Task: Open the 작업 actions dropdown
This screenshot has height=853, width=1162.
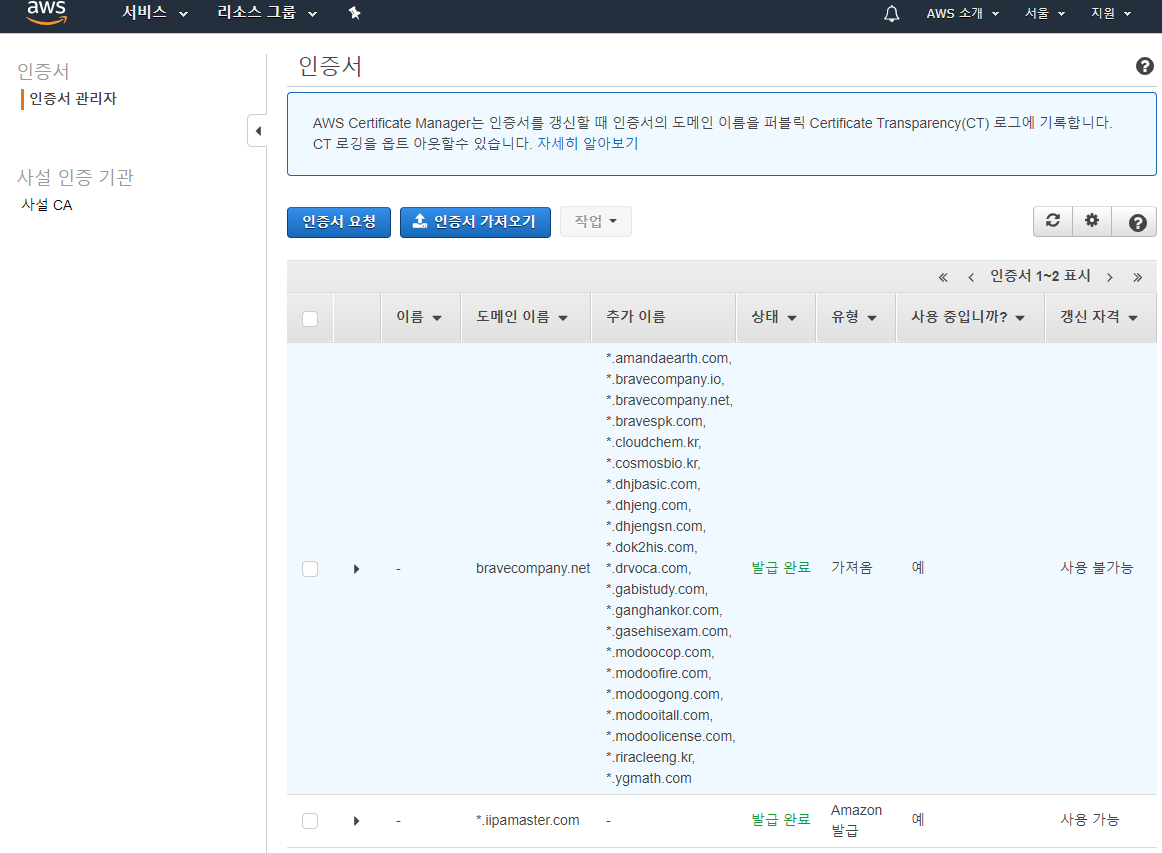Action: (595, 221)
